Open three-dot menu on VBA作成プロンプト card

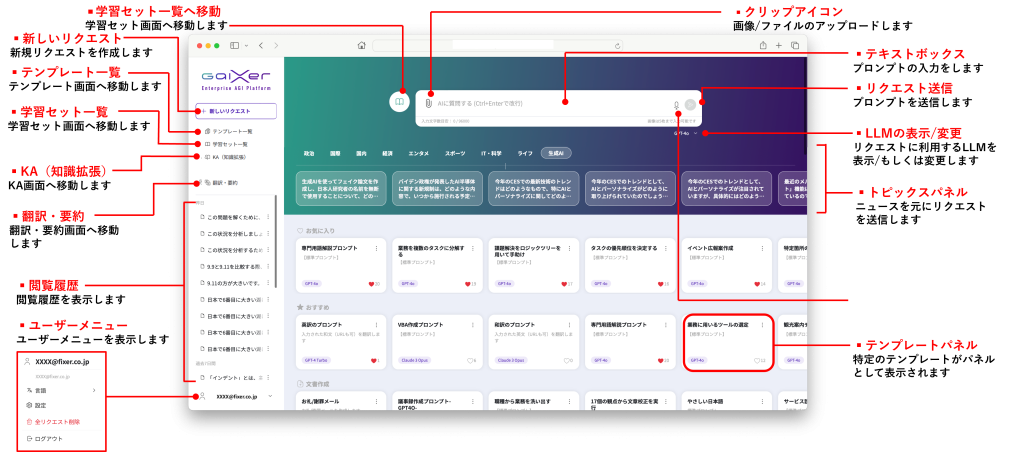point(474,325)
